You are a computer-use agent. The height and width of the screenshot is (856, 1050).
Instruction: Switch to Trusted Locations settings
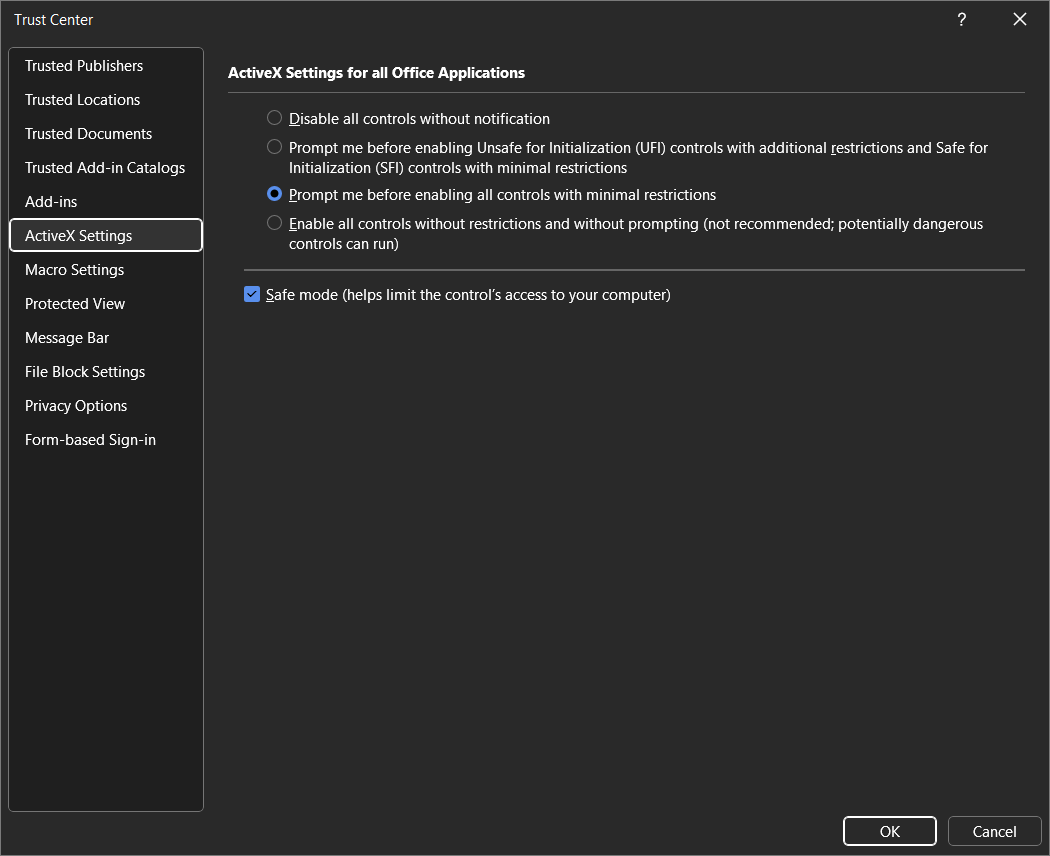coord(82,100)
